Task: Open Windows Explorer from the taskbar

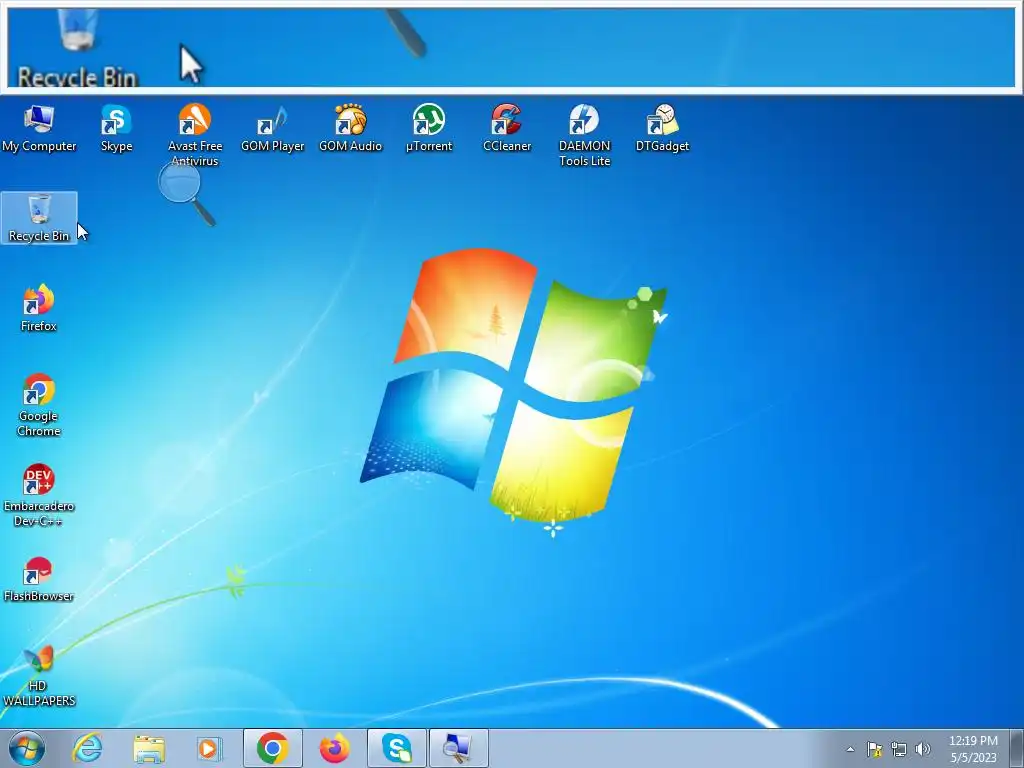Action: coord(149,748)
